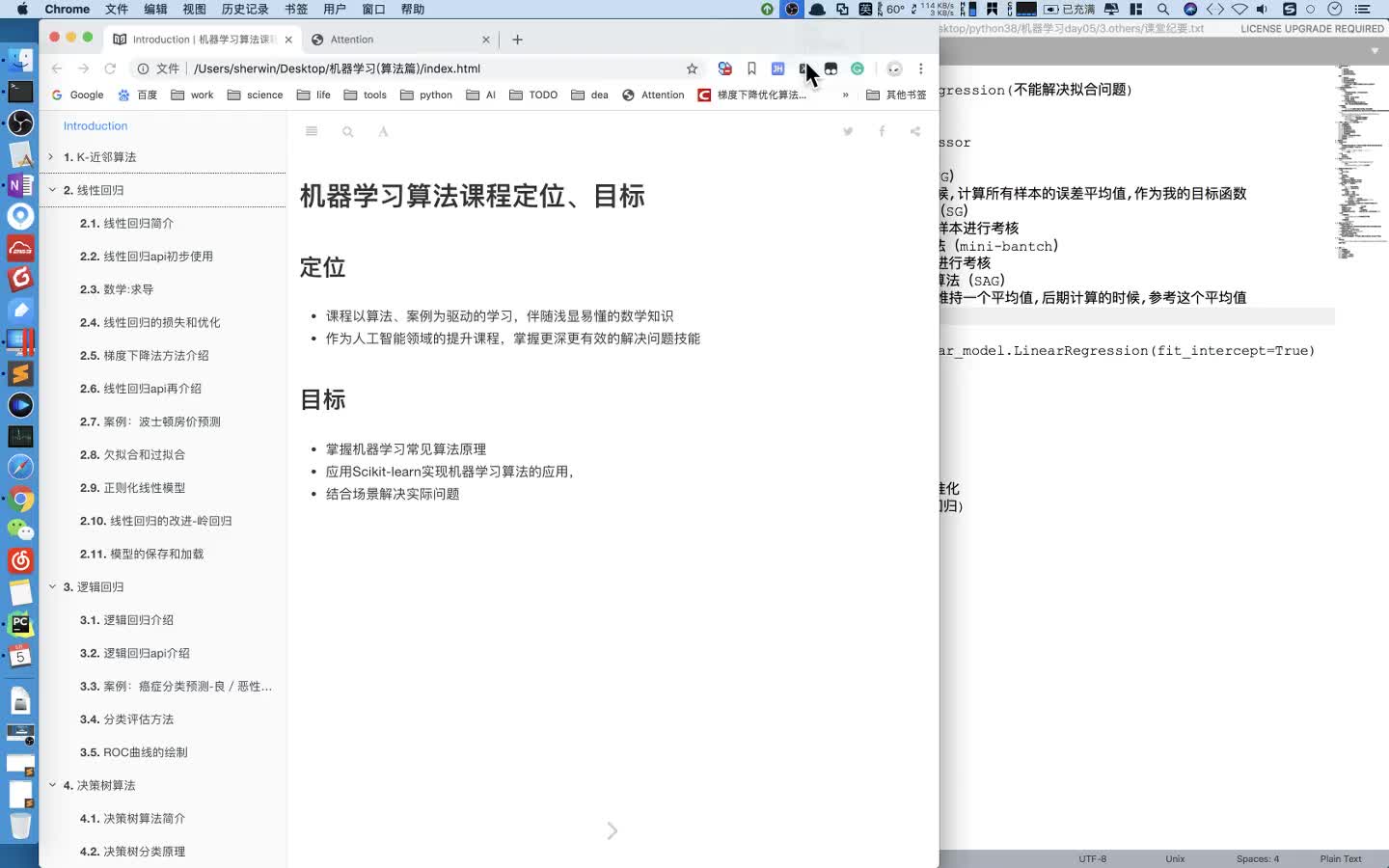Open the 文件 menu
The height and width of the screenshot is (868, 1389).
tap(117, 9)
